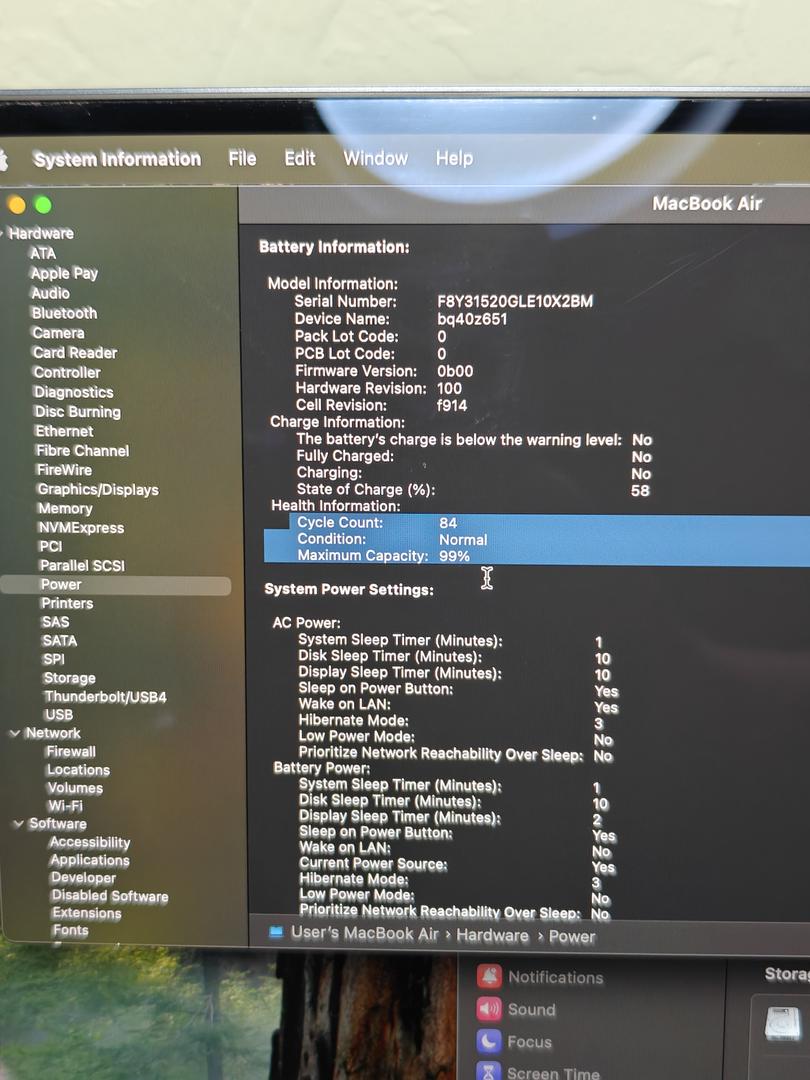The image size is (810, 1080).
Task: Open USB device information
Action: [x=59, y=715]
